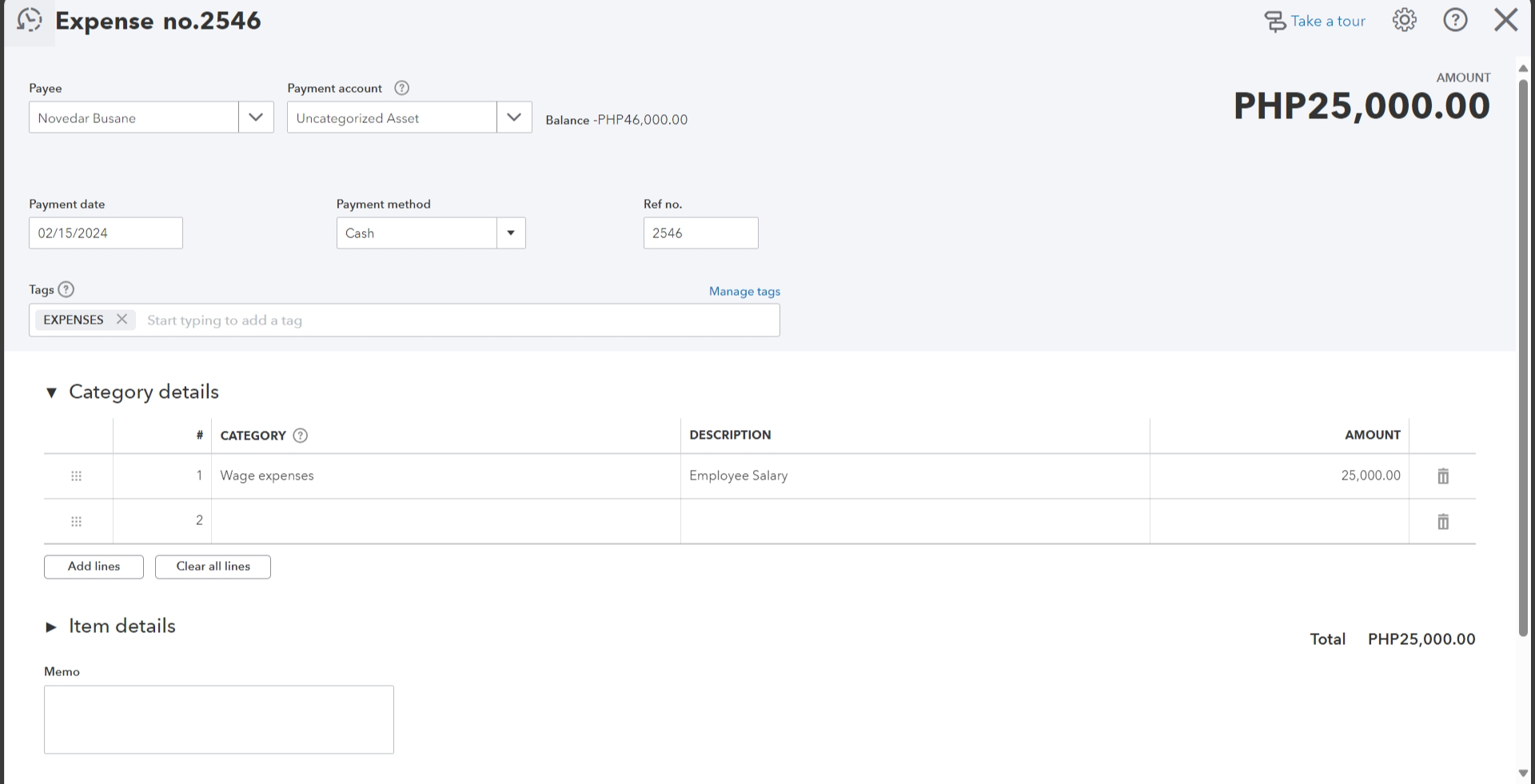Screen dimensions: 1535x784
Task: Click the vertical scrollbar thumb
Action: (x=1523, y=357)
